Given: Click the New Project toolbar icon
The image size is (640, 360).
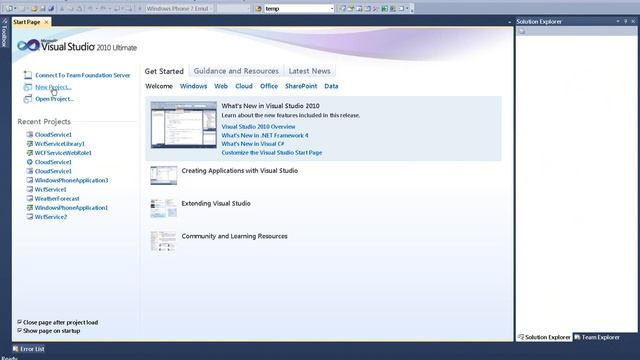Looking at the screenshot, I should click(x=10, y=8).
